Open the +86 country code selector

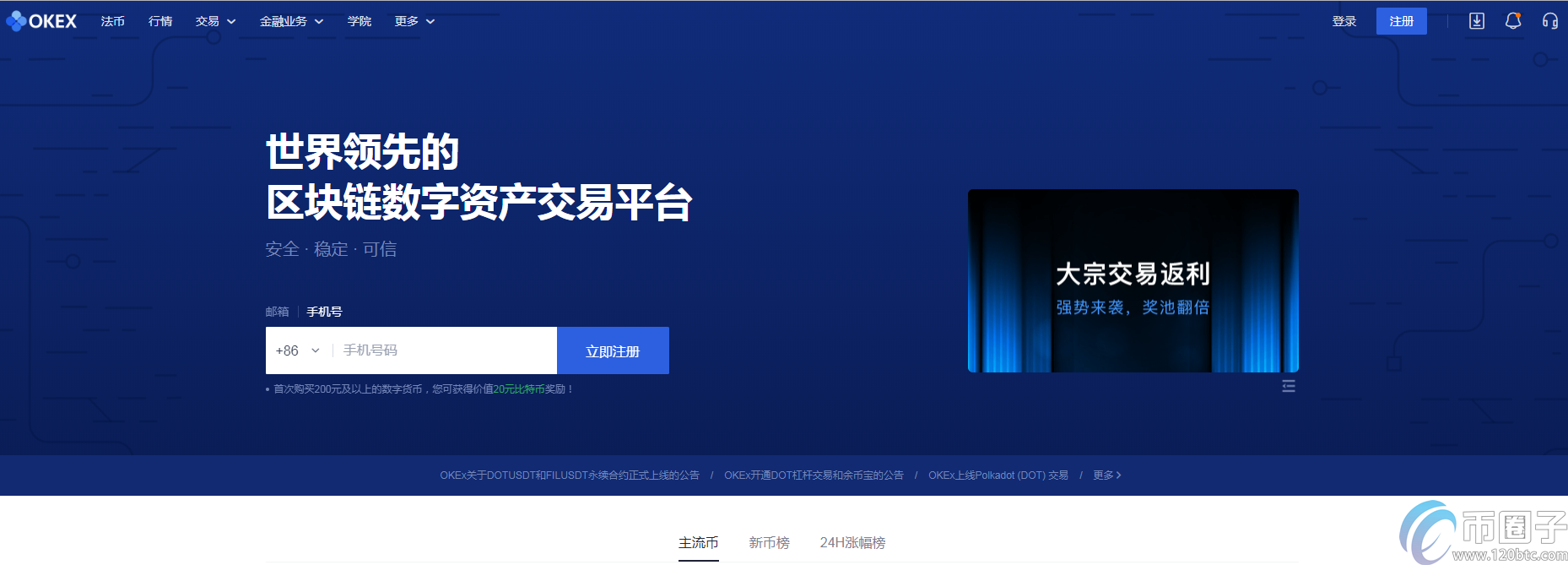pos(297,350)
